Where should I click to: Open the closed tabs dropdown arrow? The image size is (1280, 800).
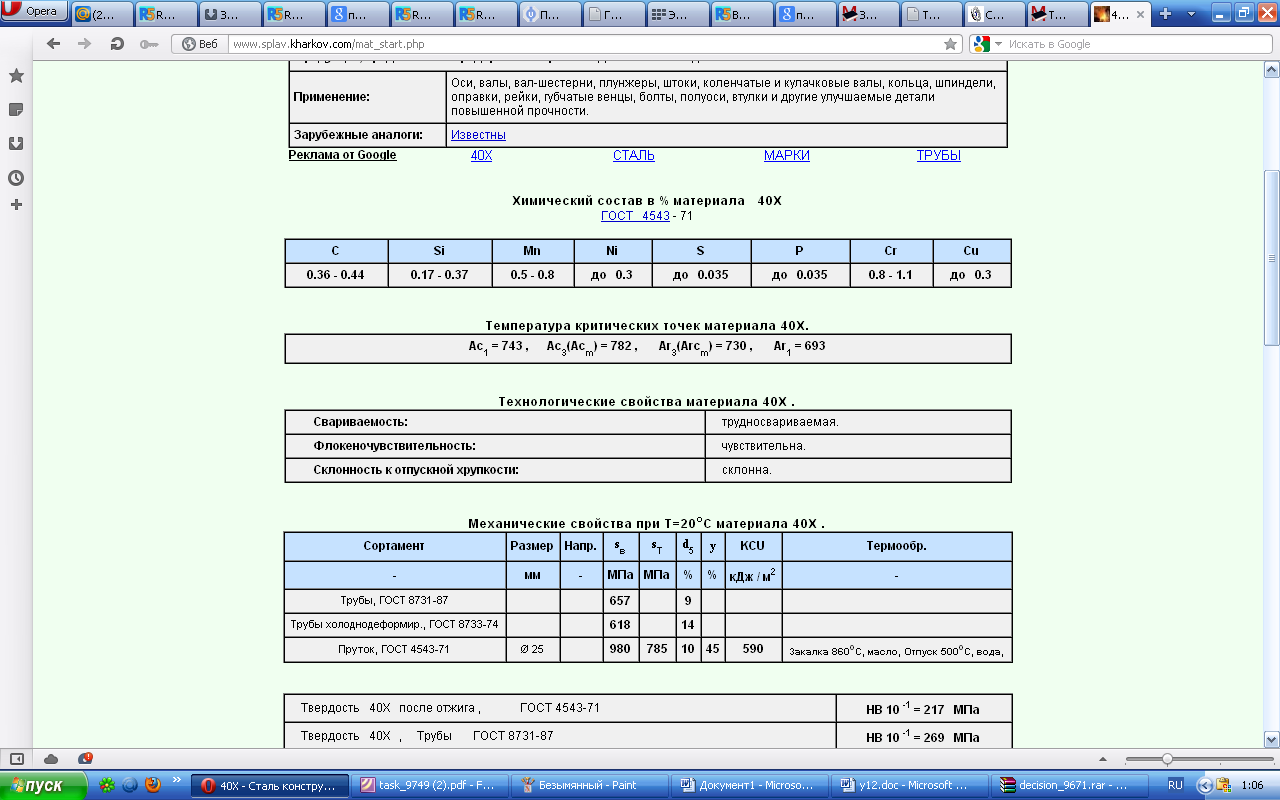[x=1191, y=14]
